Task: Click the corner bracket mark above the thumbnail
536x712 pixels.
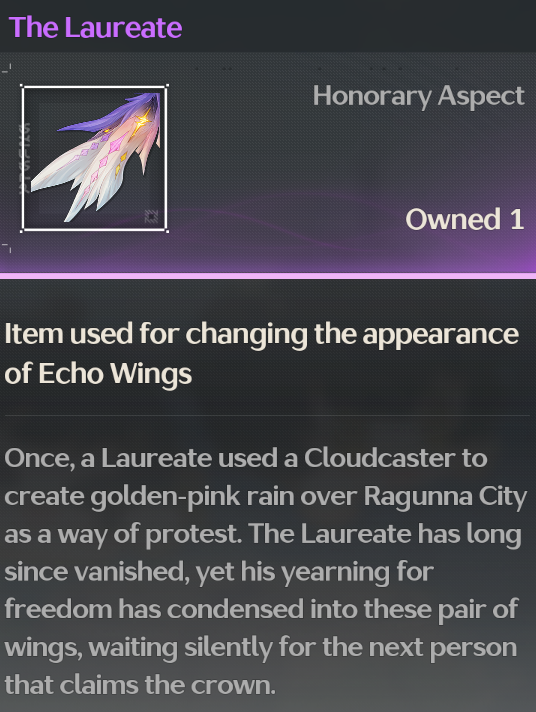Action: pyautogui.click(x=7, y=69)
